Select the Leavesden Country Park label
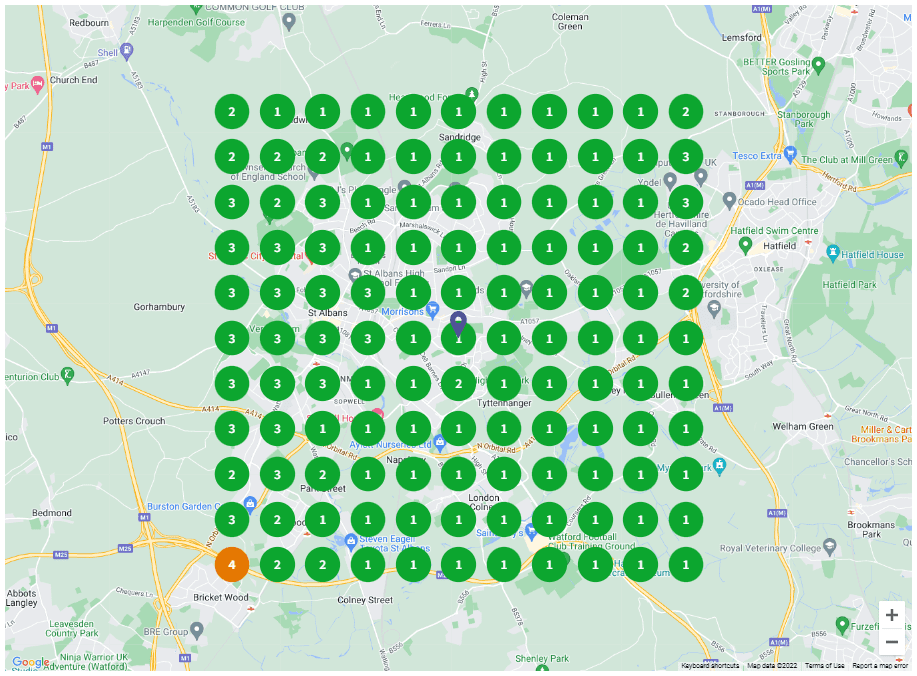The width and height of the screenshot is (917, 676). tap(72, 629)
